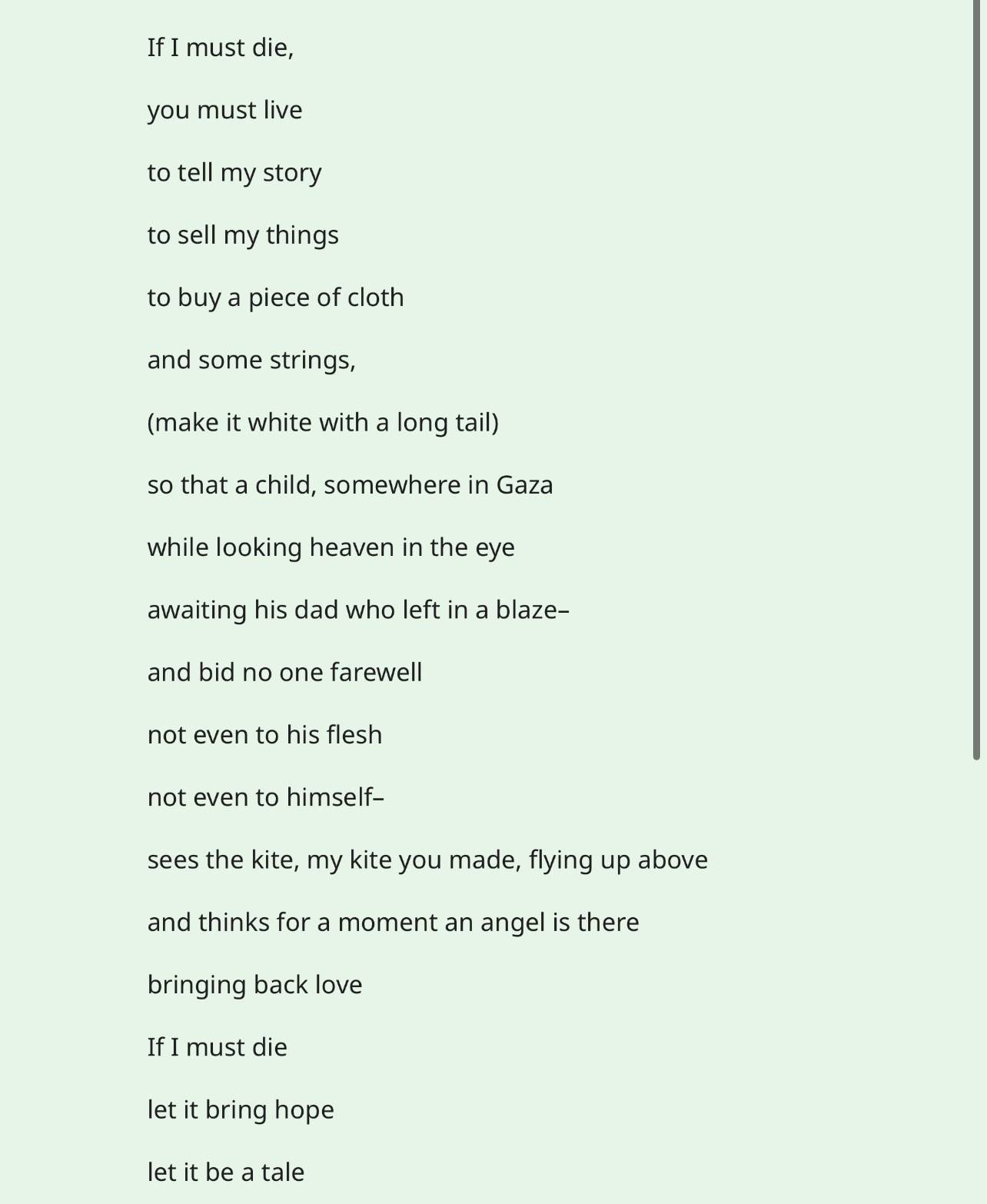
Task: Click the word 'Gaza' in the poem
Action: tap(524, 485)
